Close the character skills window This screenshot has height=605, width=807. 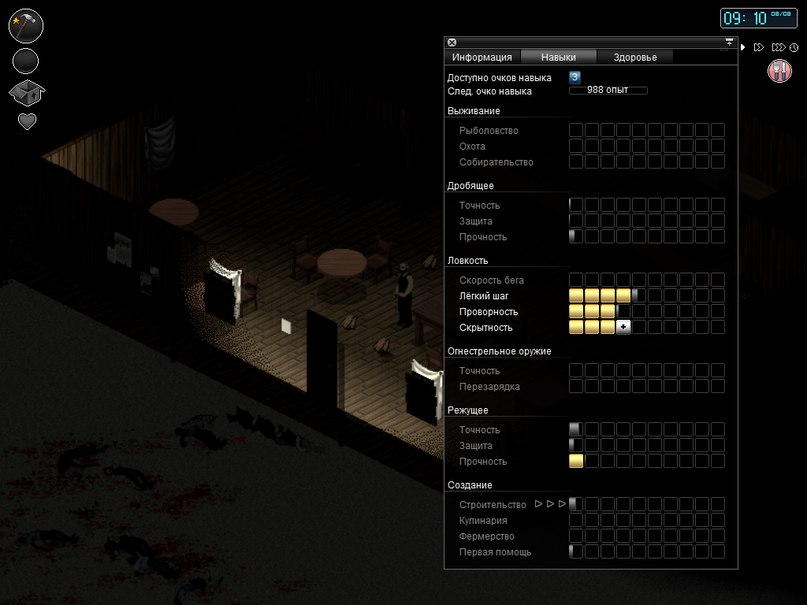pyautogui.click(x=452, y=42)
